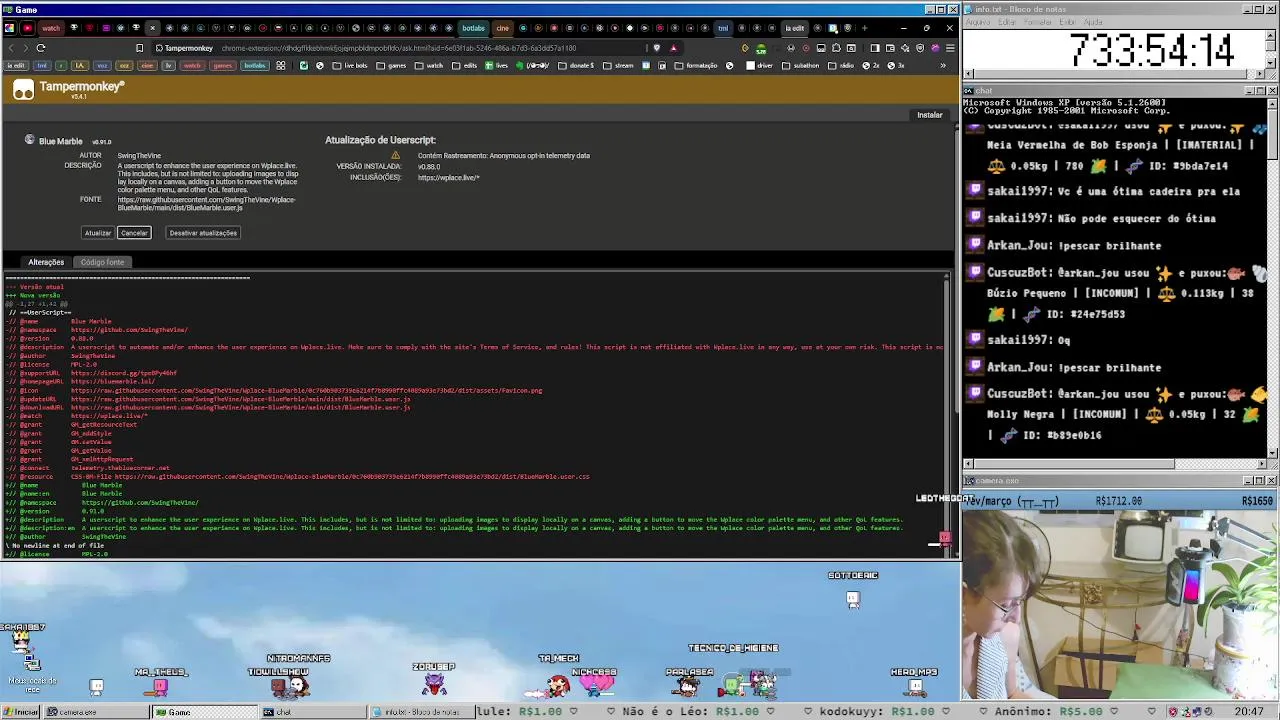1280x720 pixels.
Task: Open Arquivo menu in Bloco de notas
Action: [977, 22]
